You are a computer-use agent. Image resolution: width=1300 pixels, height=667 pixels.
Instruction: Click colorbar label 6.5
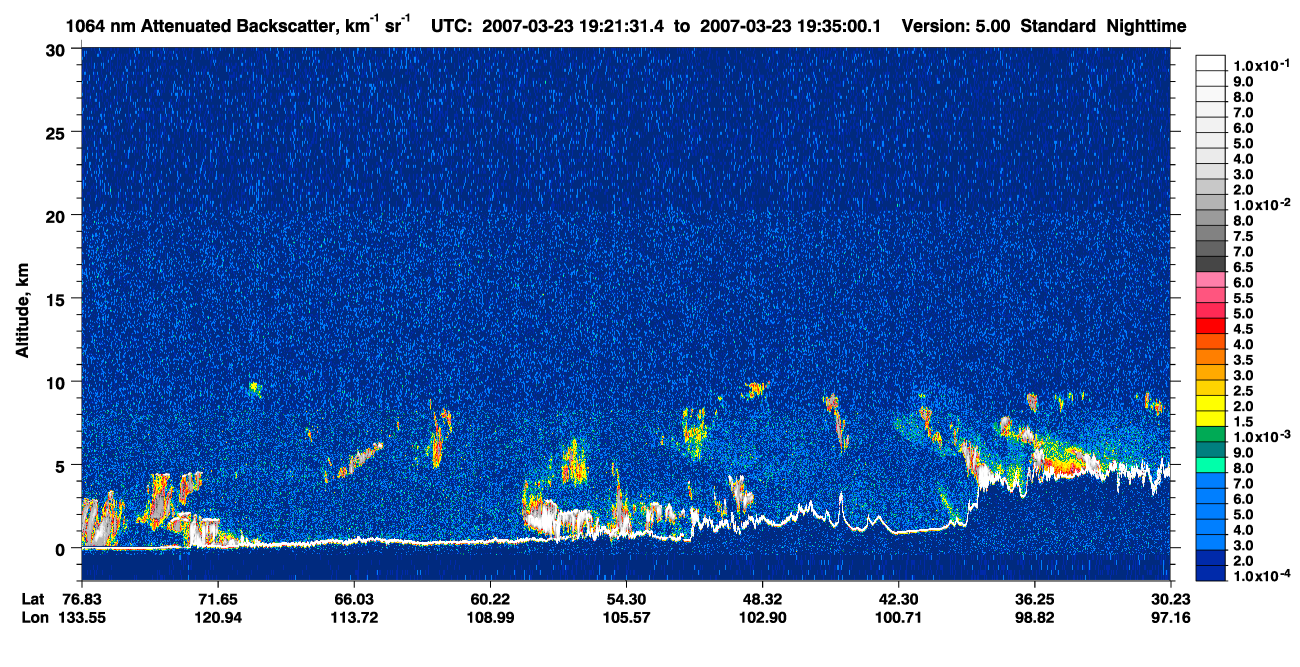pyautogui.click(x=1243, y=267)
